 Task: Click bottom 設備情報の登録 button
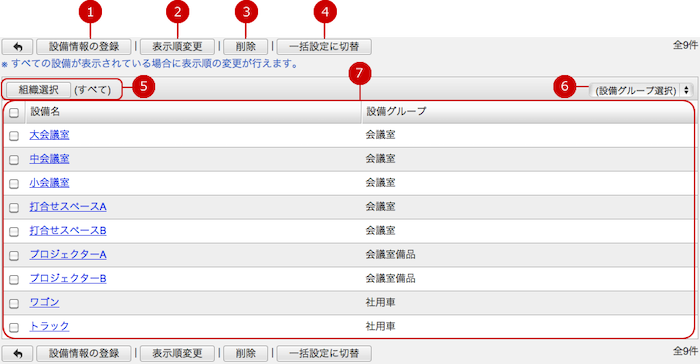click(x=84, y=353)
